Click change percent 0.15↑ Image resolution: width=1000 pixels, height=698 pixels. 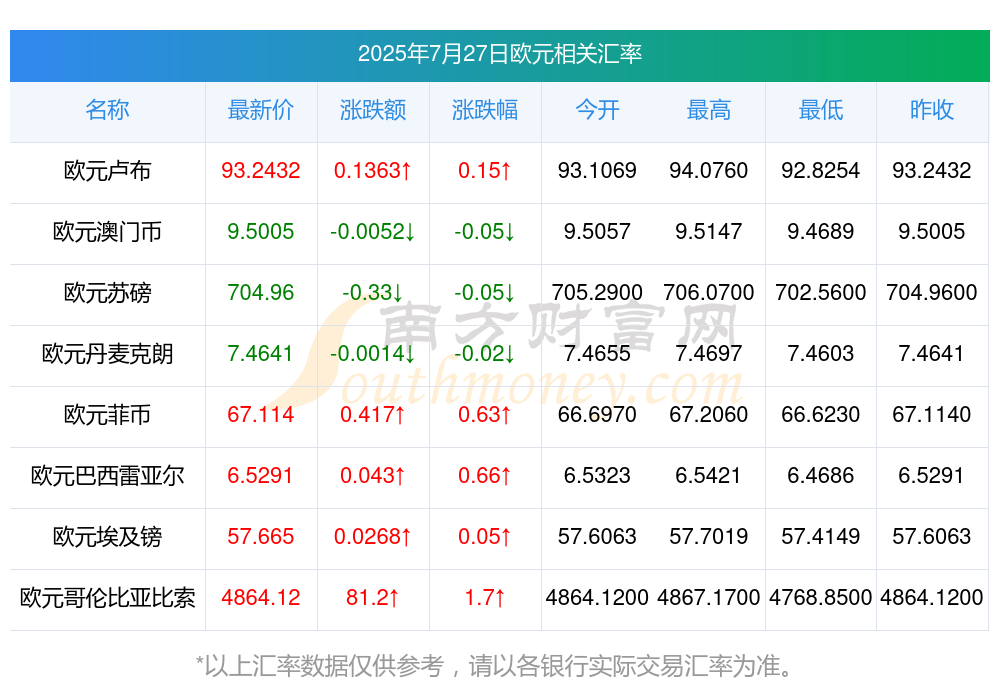click(485, 170)
